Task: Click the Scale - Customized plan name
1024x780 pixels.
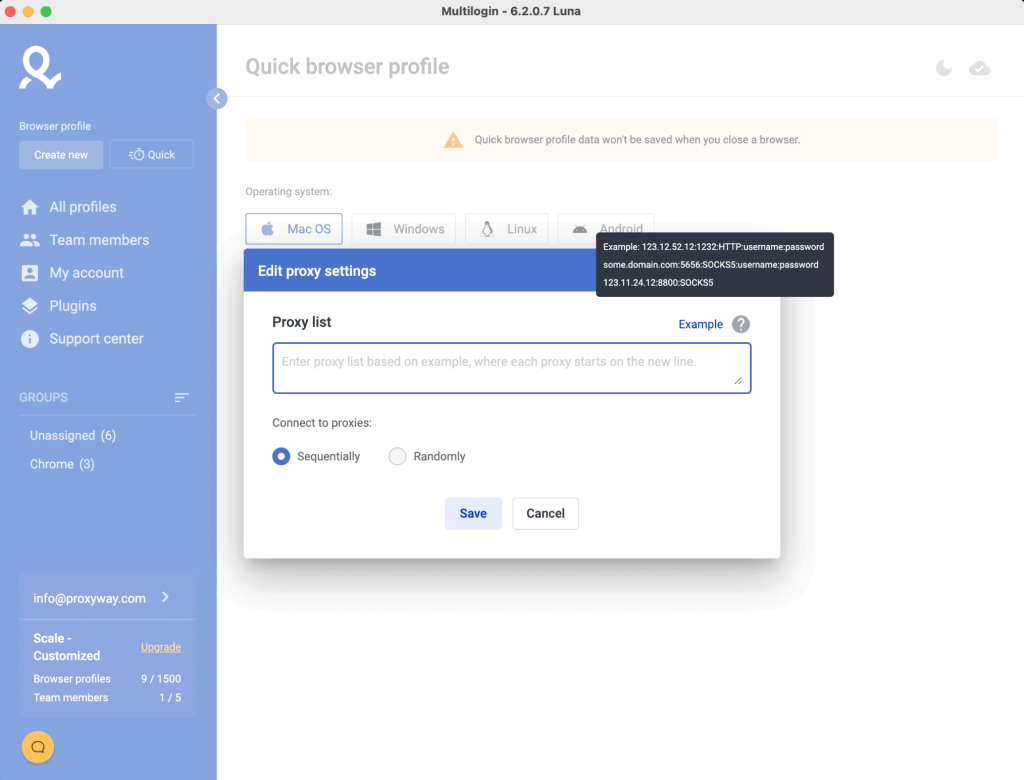Action: pos(67,647)
